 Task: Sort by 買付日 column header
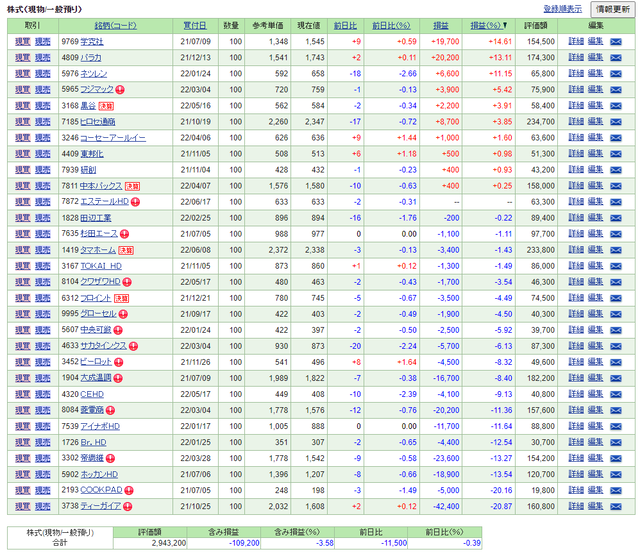[x=195, y=26]
